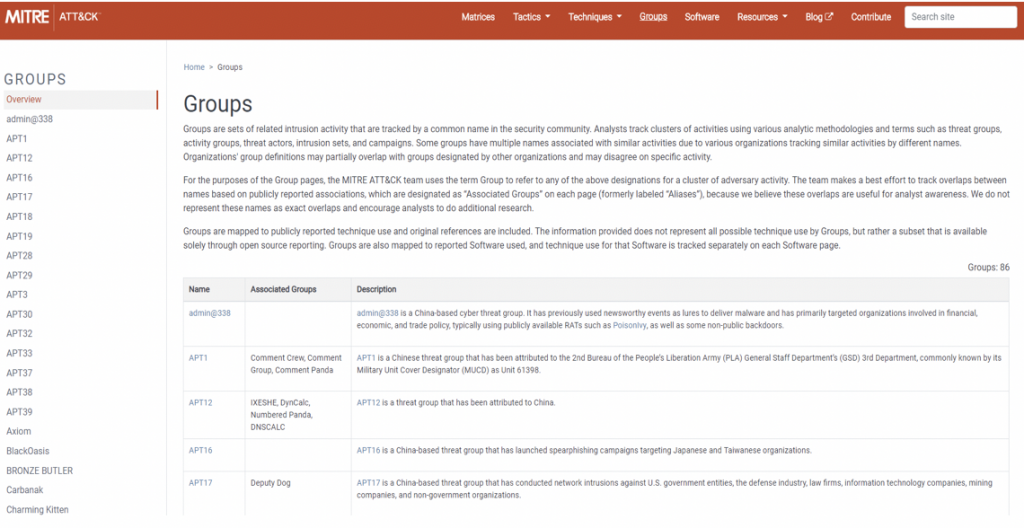The image size is (1024, 528).
Task: Select Overview in the Groups sidebar
Action: tap(24, 99)
